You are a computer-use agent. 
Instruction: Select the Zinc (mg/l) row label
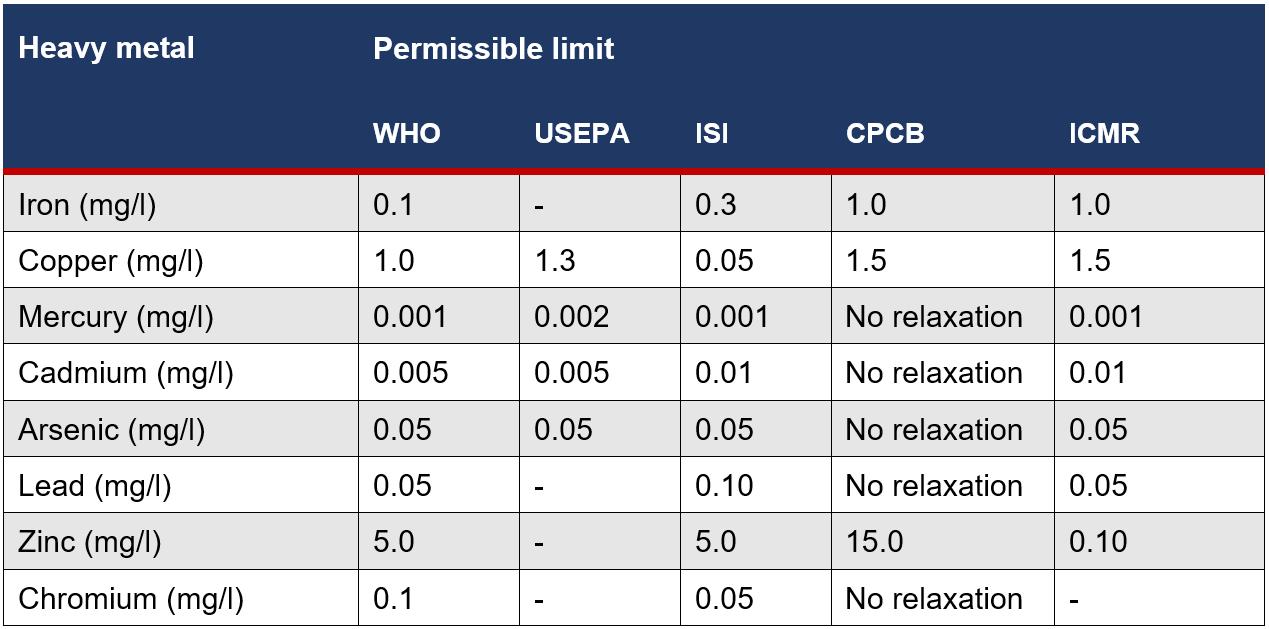click(89, 542)
